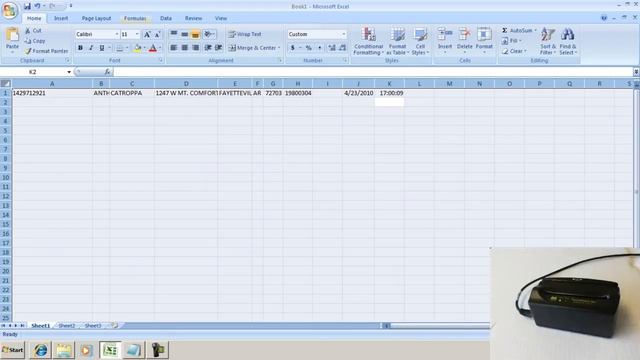
Task: Switch to the Formulas tab
Action: (x=135, y=18)
